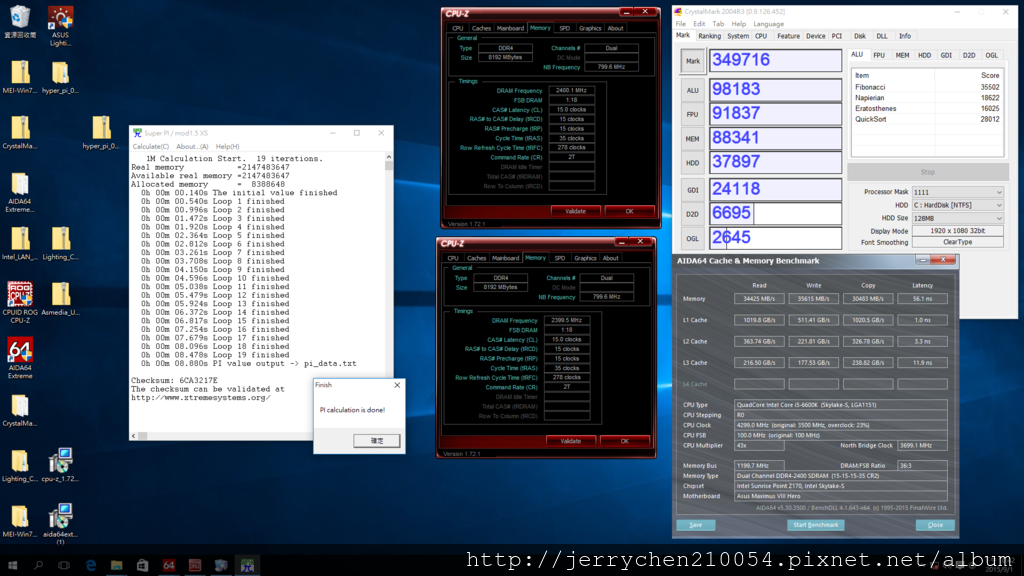Viewport: 1024px width, 576px height.
Task: Close the Finish dialog with its X
Action: coord(397,385)
